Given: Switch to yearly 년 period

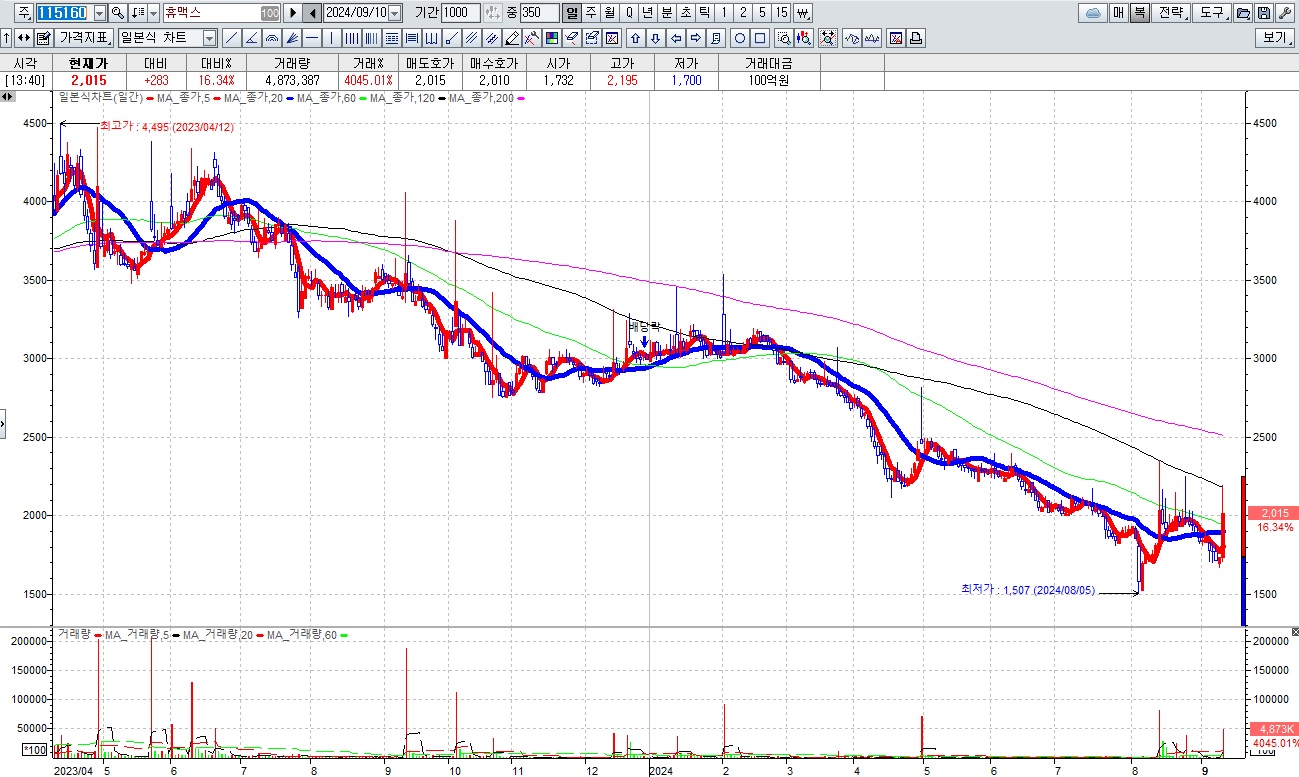Looking at the screenshot, I should [647, 13].
